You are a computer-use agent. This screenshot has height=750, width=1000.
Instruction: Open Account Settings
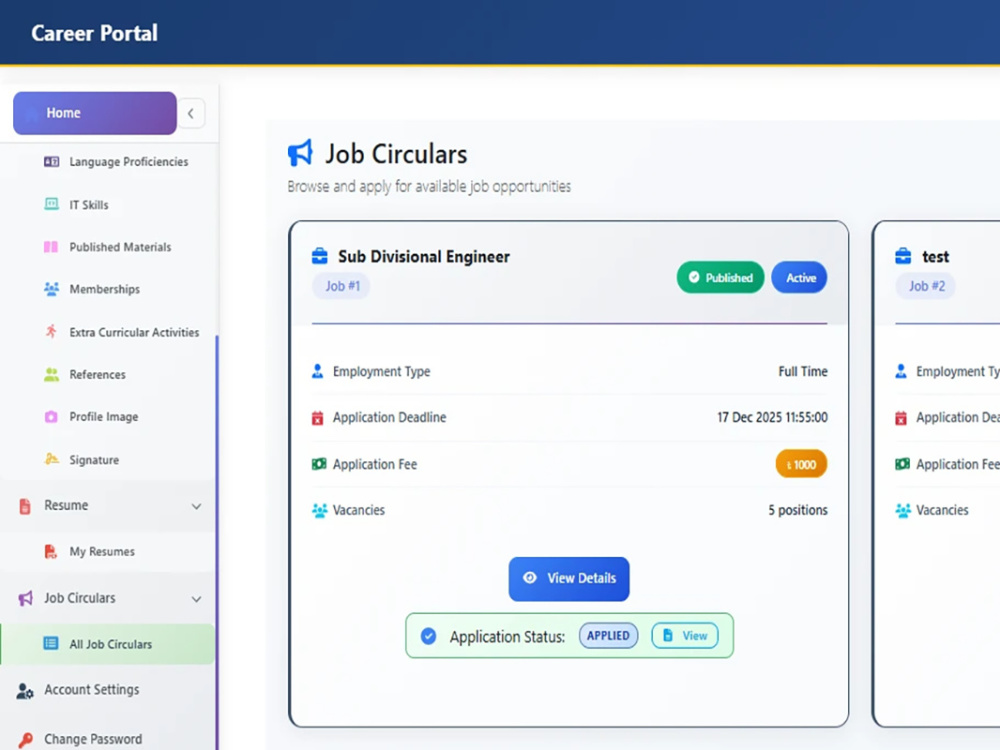point(91,689)
